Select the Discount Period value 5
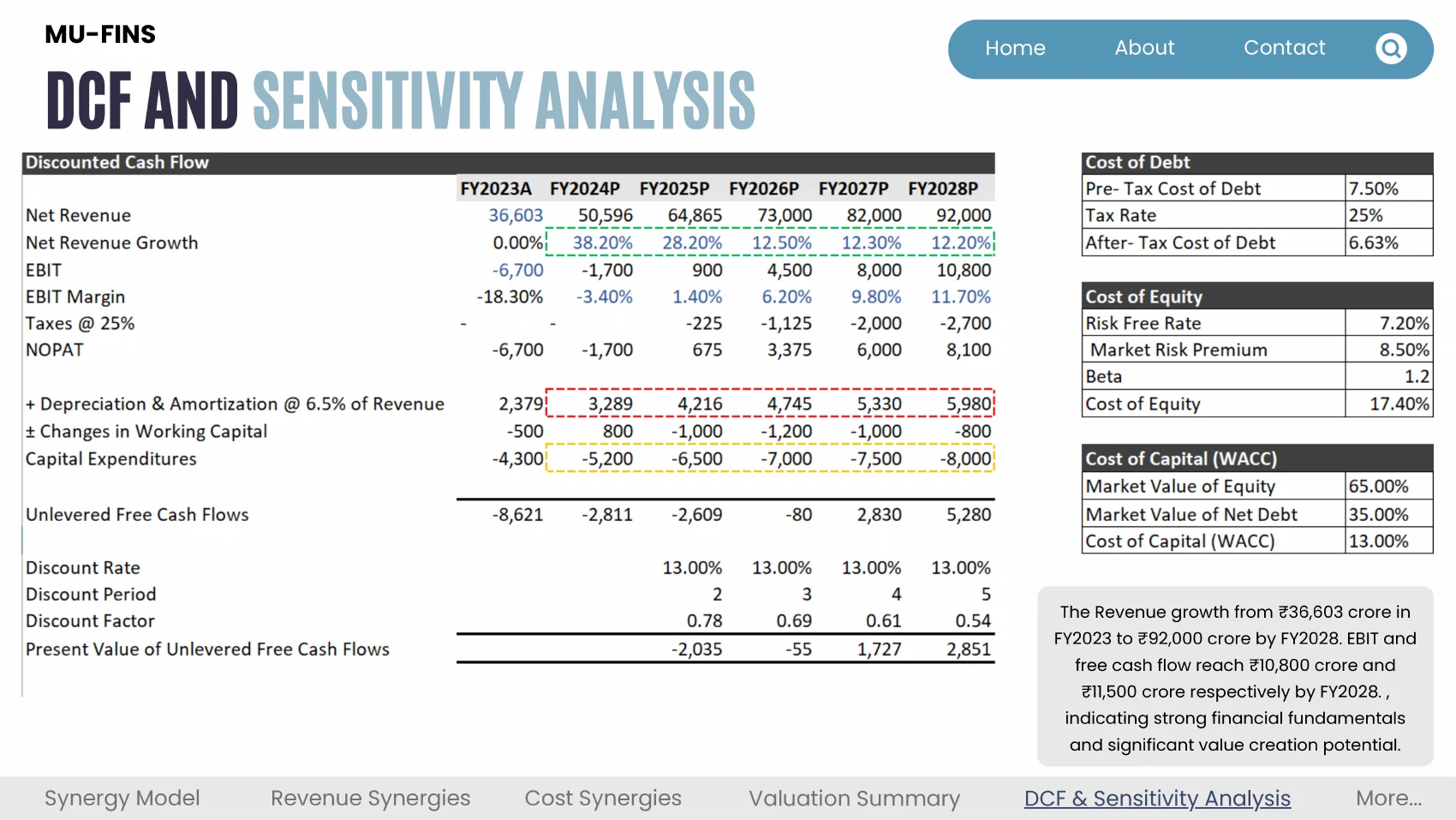The height and width of the screenshot is (820, 1456). coord(986,594)
